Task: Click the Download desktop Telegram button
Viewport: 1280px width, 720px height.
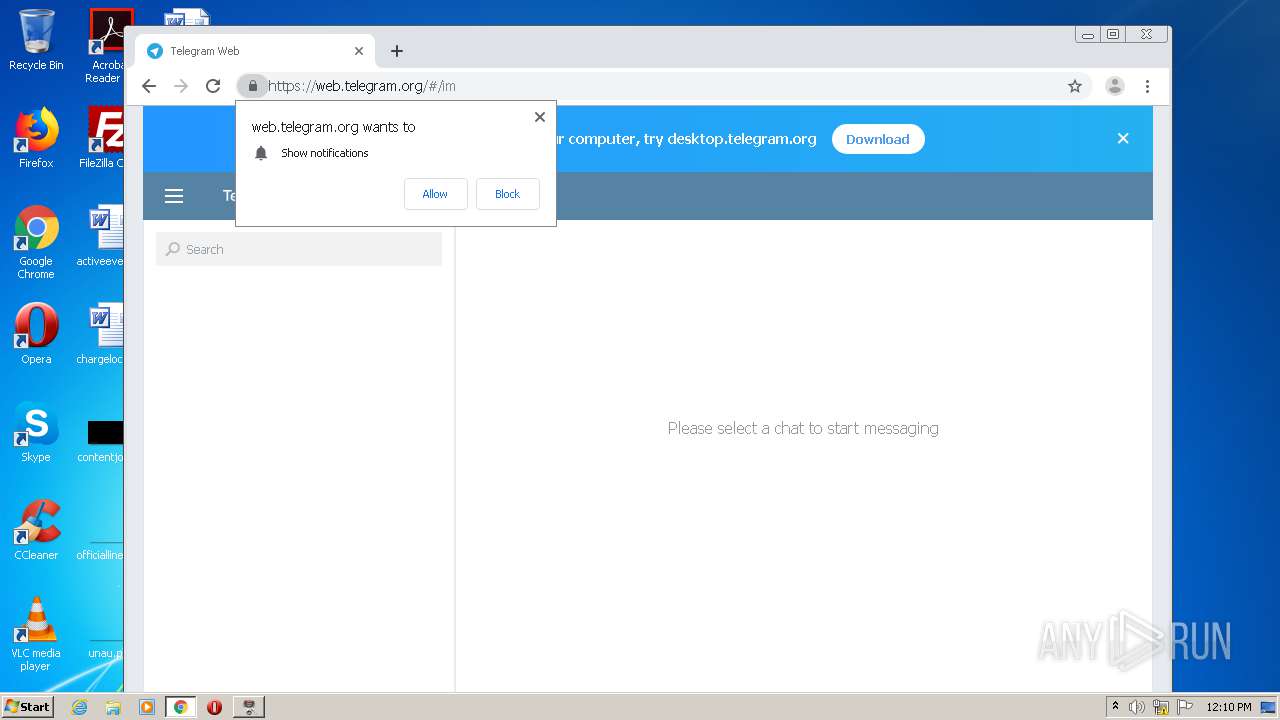Action: click(878, 139)
